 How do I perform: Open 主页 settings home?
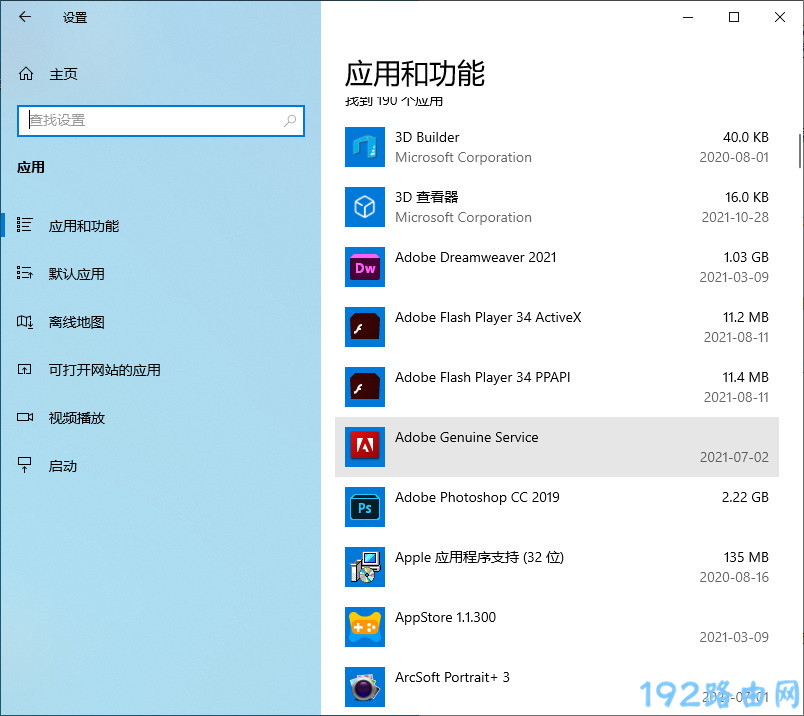click(x=62, y=74)
